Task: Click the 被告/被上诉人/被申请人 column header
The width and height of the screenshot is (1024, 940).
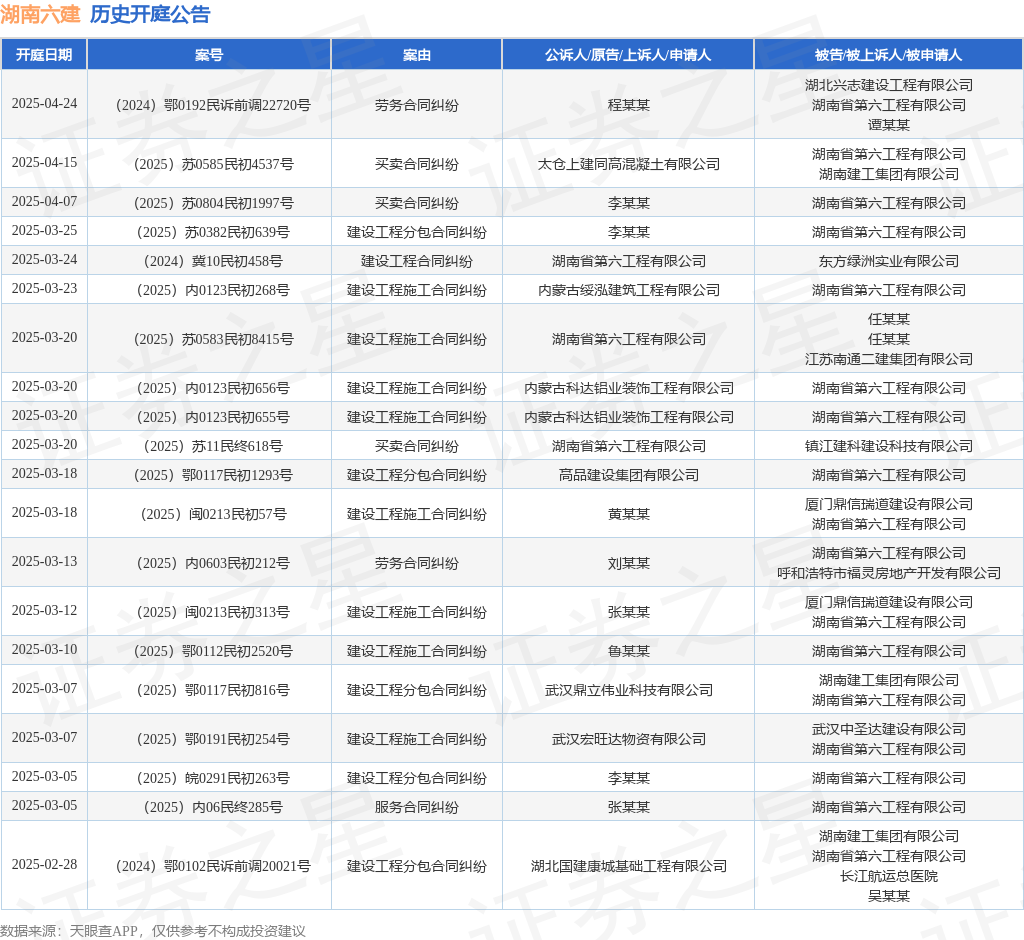Action: 888,55
